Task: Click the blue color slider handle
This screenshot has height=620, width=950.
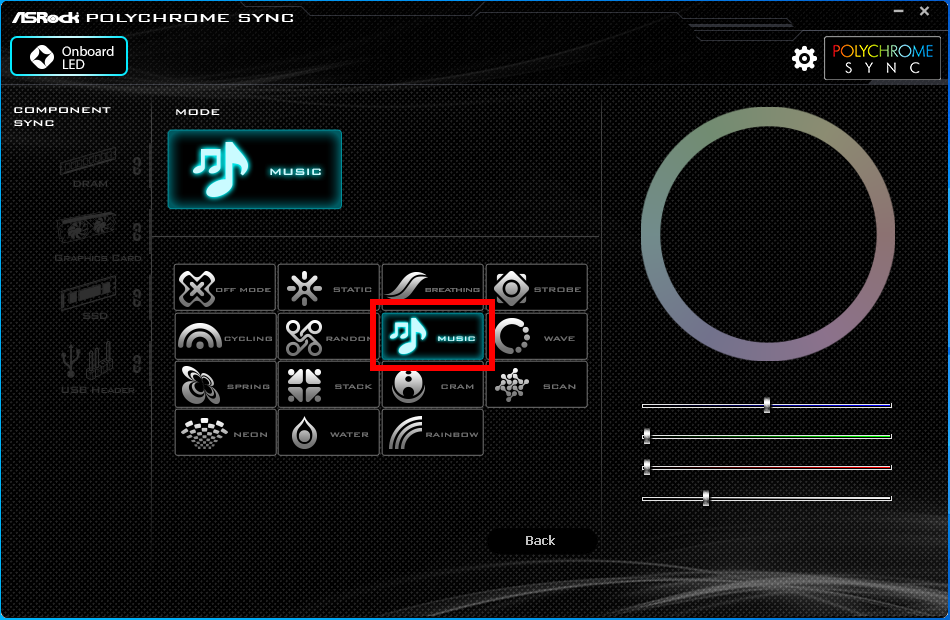Action: (x=767, y=405)
